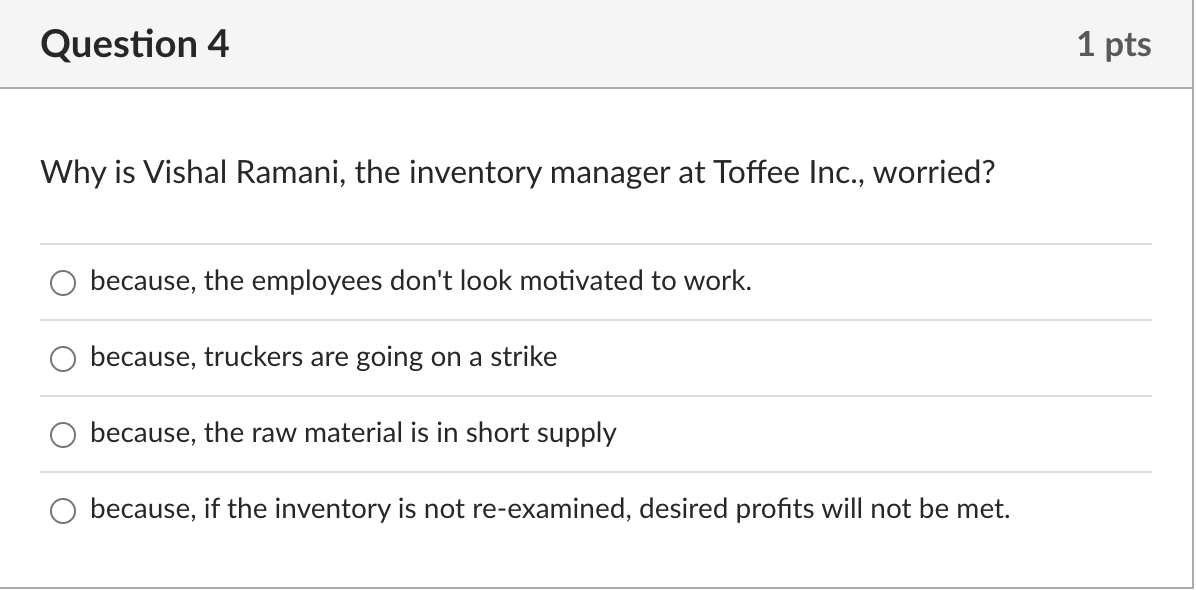Click the answer text about unmotivated employees
Viewport: 1196px width, 590px height.
click(420, 282)
